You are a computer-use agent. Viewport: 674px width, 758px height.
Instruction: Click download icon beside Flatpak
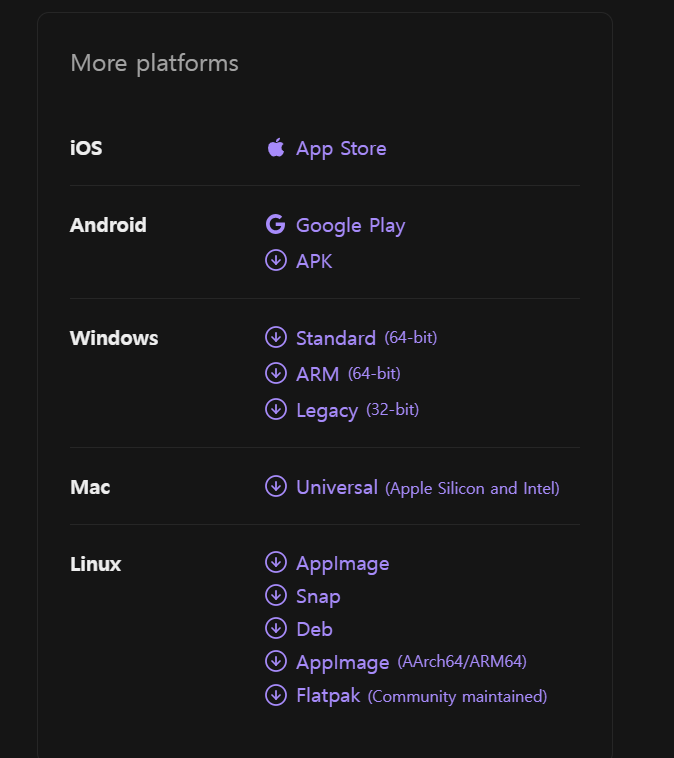[x=276, y=694]
